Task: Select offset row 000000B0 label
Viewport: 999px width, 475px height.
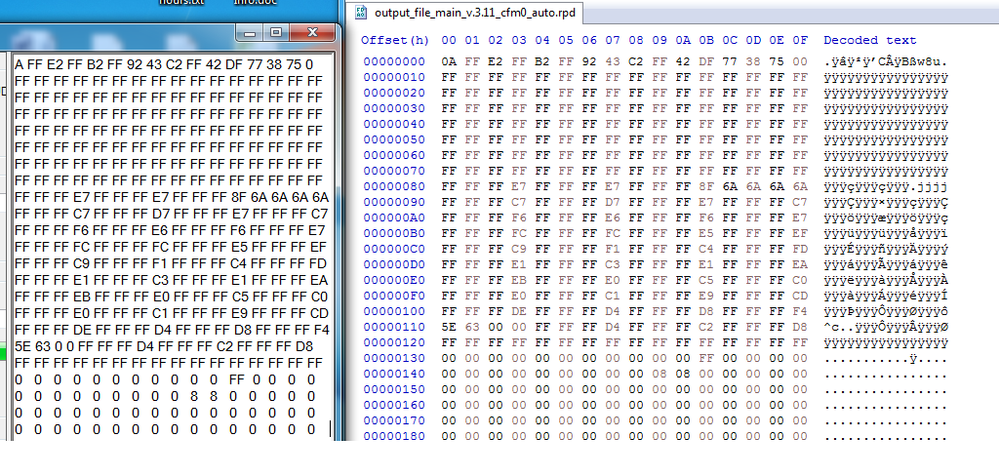Action: point(394,234)
